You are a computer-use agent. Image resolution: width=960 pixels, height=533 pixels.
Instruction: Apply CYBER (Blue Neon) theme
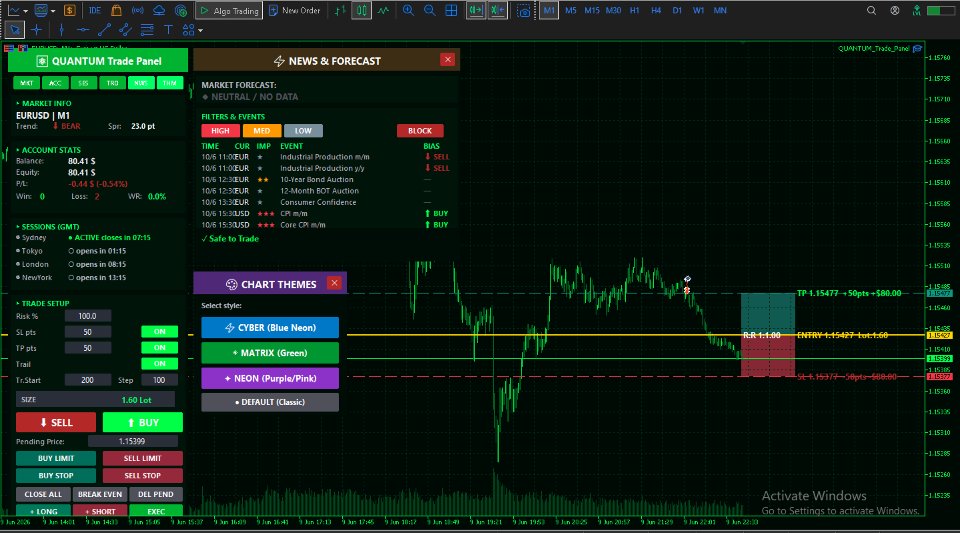point(270,327)
